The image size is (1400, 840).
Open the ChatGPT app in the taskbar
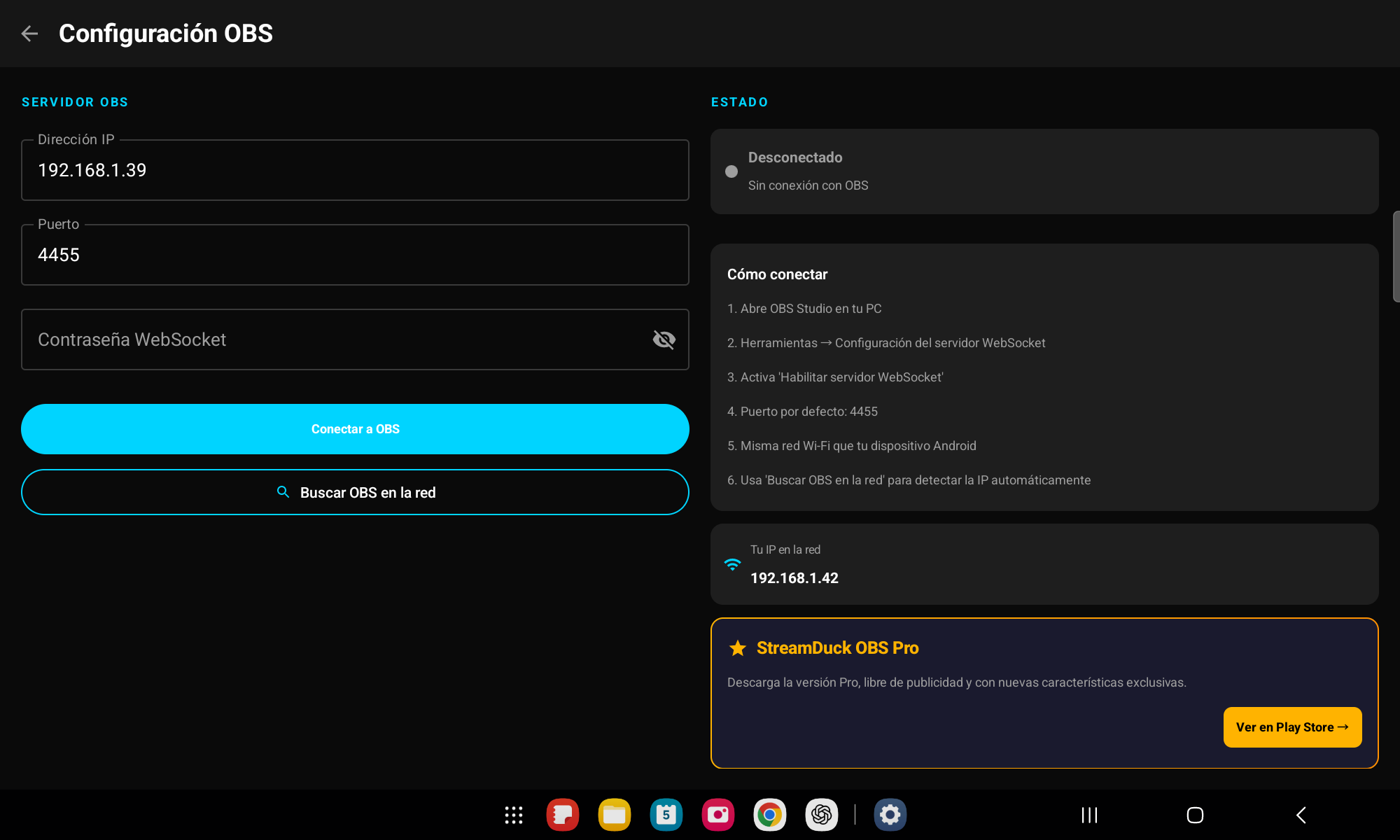pyautogui.click(x=821, y=815)
